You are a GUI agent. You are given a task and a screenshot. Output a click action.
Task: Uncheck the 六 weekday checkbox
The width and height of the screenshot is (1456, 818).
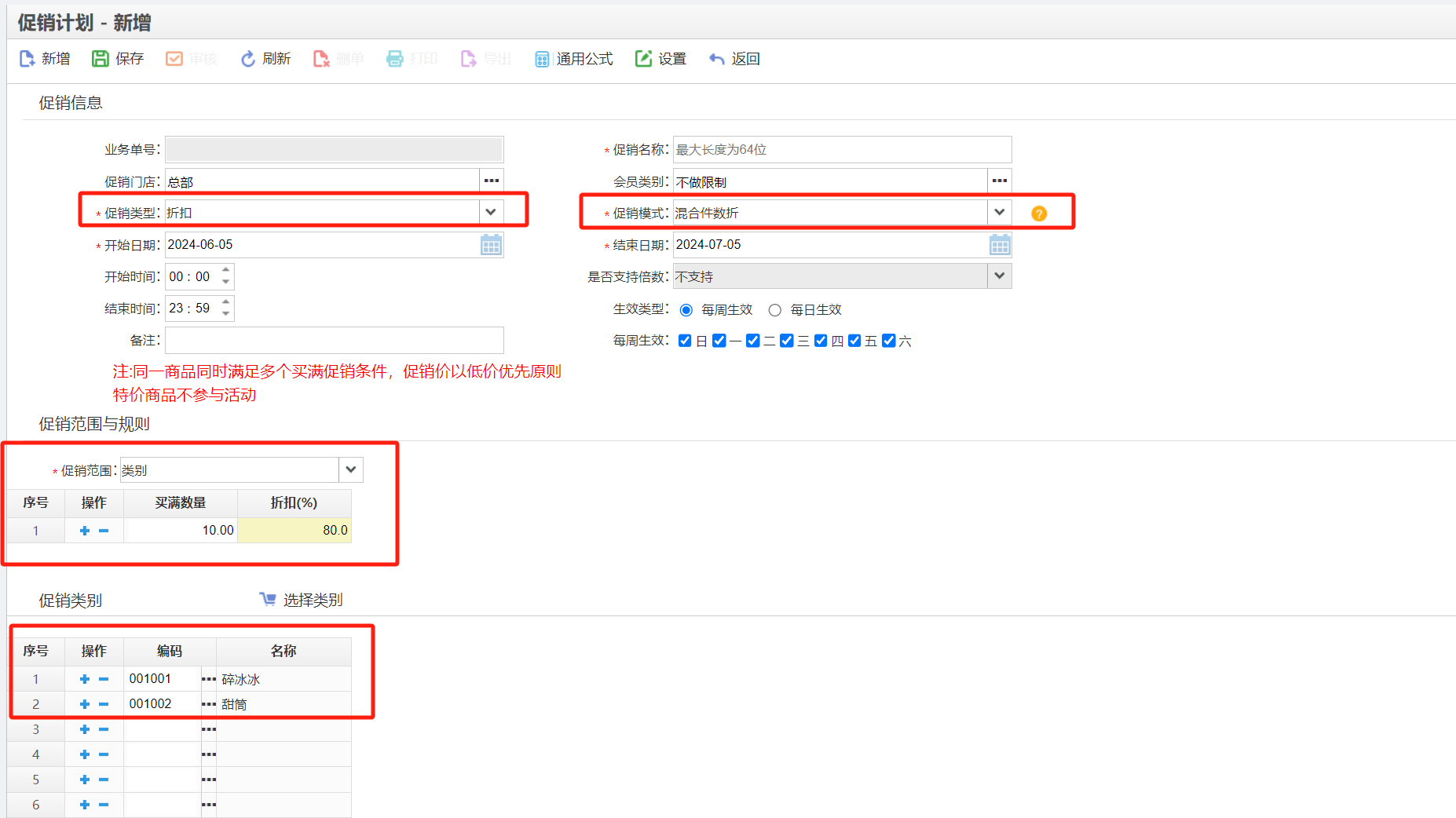click(x=889, y=341)
